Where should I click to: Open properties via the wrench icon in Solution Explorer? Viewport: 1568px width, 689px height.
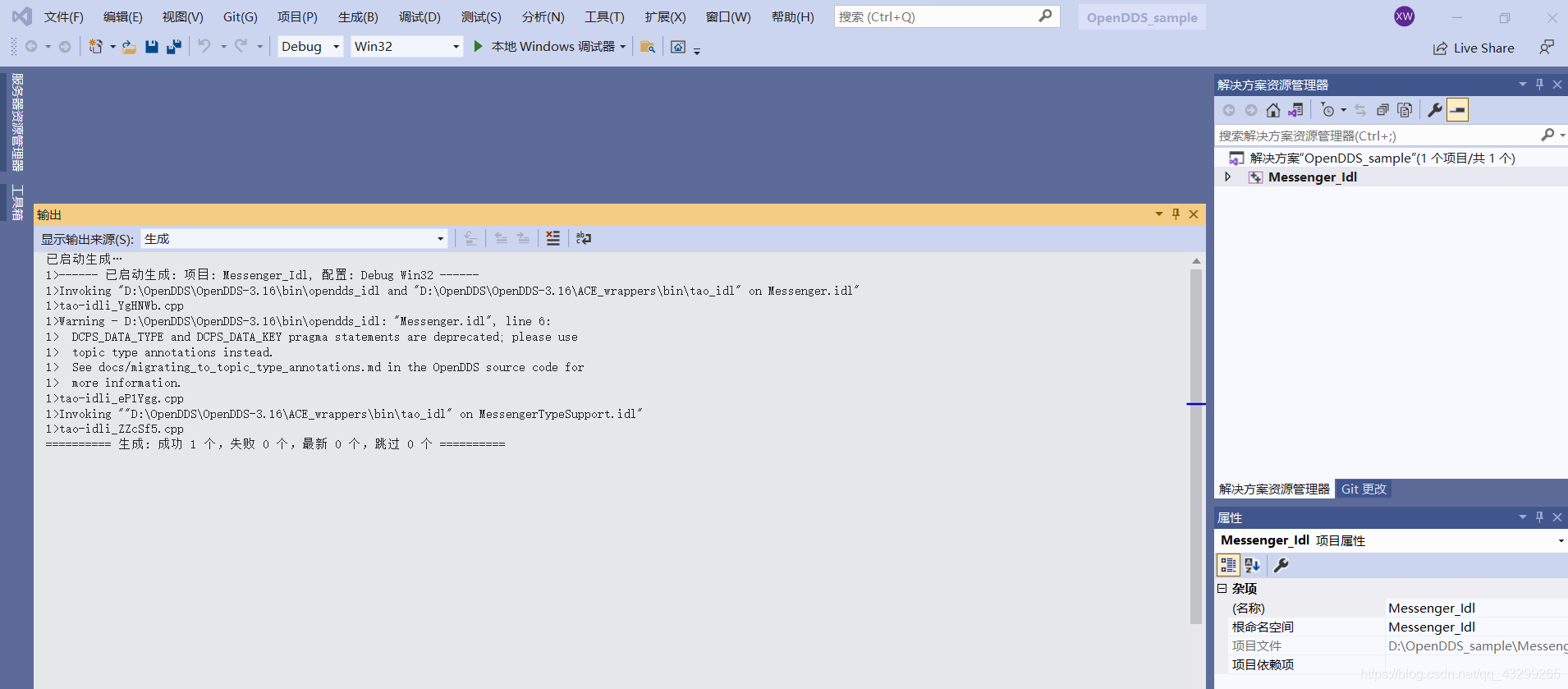1435,110
